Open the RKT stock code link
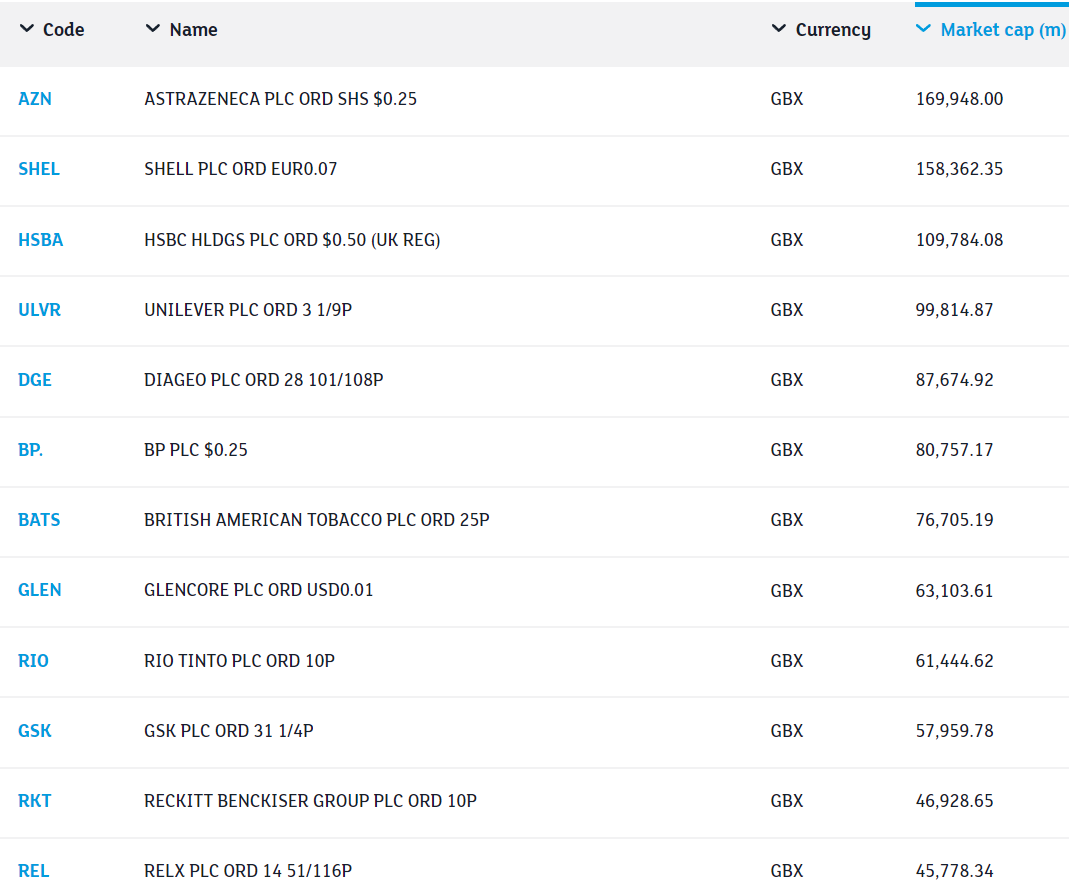Viewport: 1069px width, 892px height. click(35, 801)
